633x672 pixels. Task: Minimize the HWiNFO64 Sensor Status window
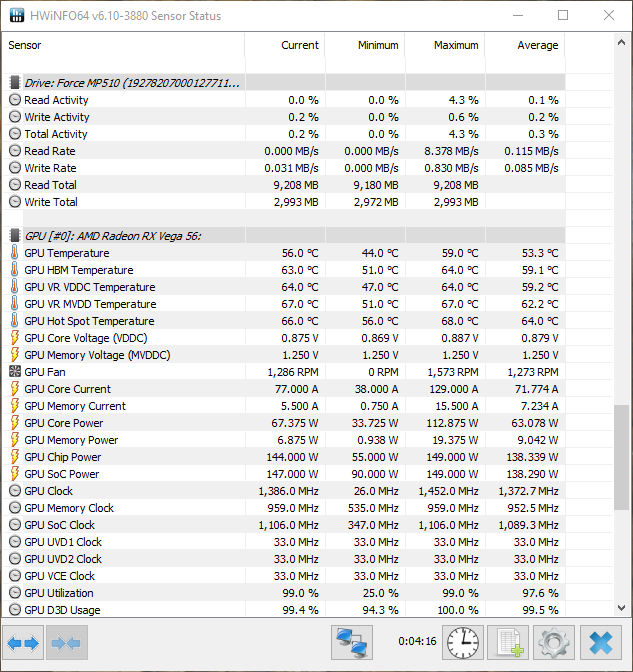click(x=518, y=15)
